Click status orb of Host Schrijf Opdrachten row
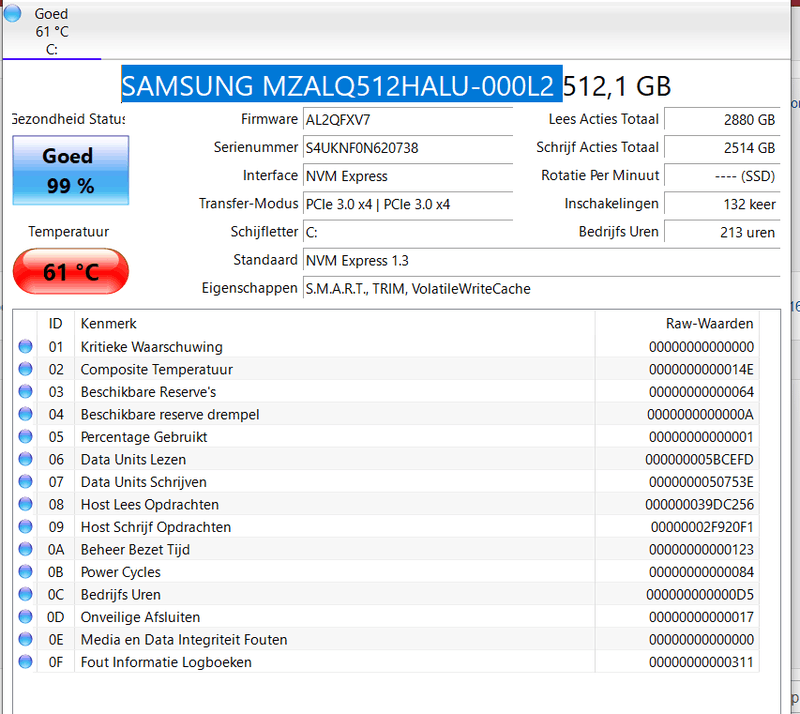Screen dimensions: 800x714 tap(25, 527)
